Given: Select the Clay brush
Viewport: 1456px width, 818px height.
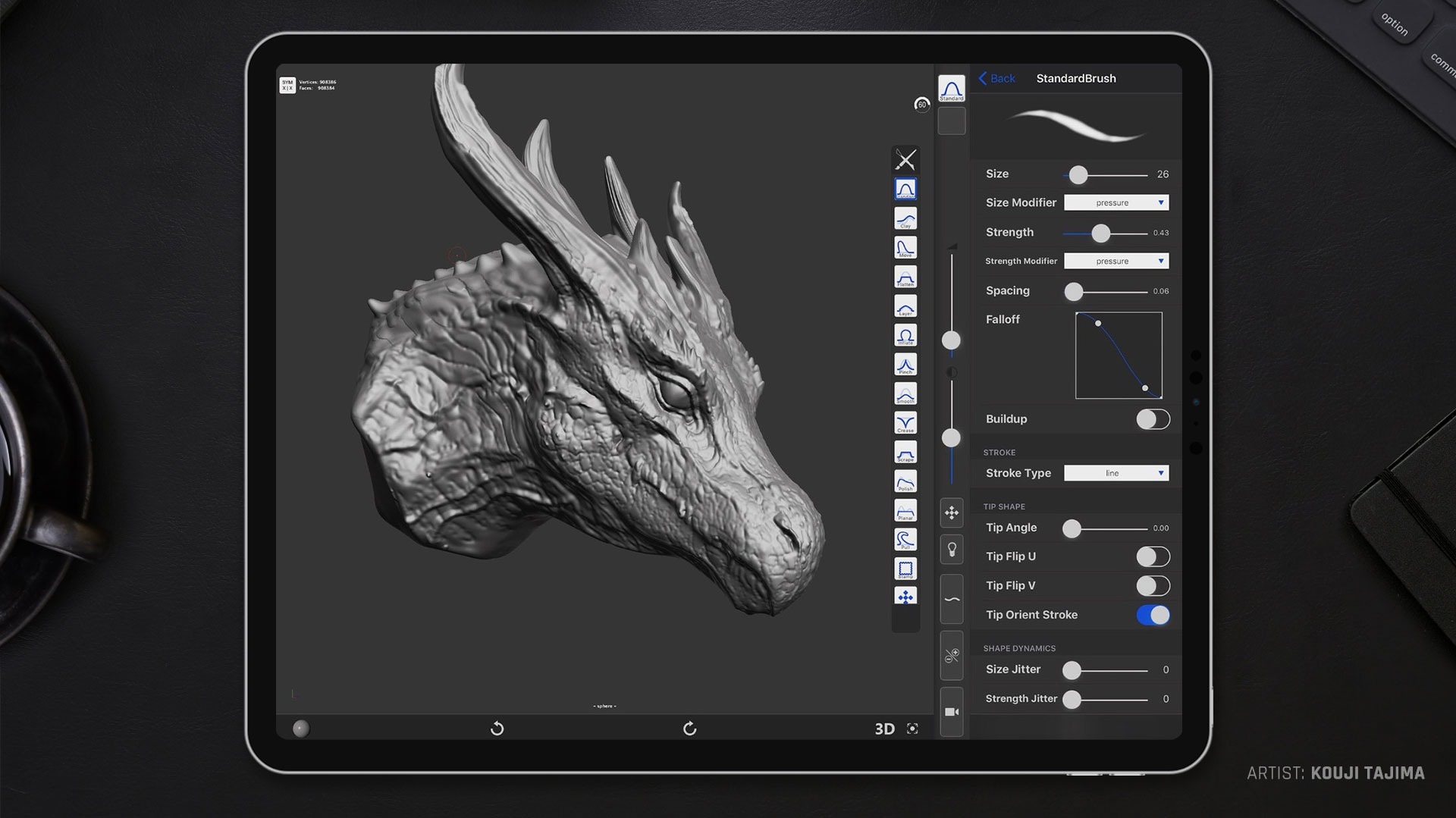Looking at the screenshot, I should click(905, 218).
